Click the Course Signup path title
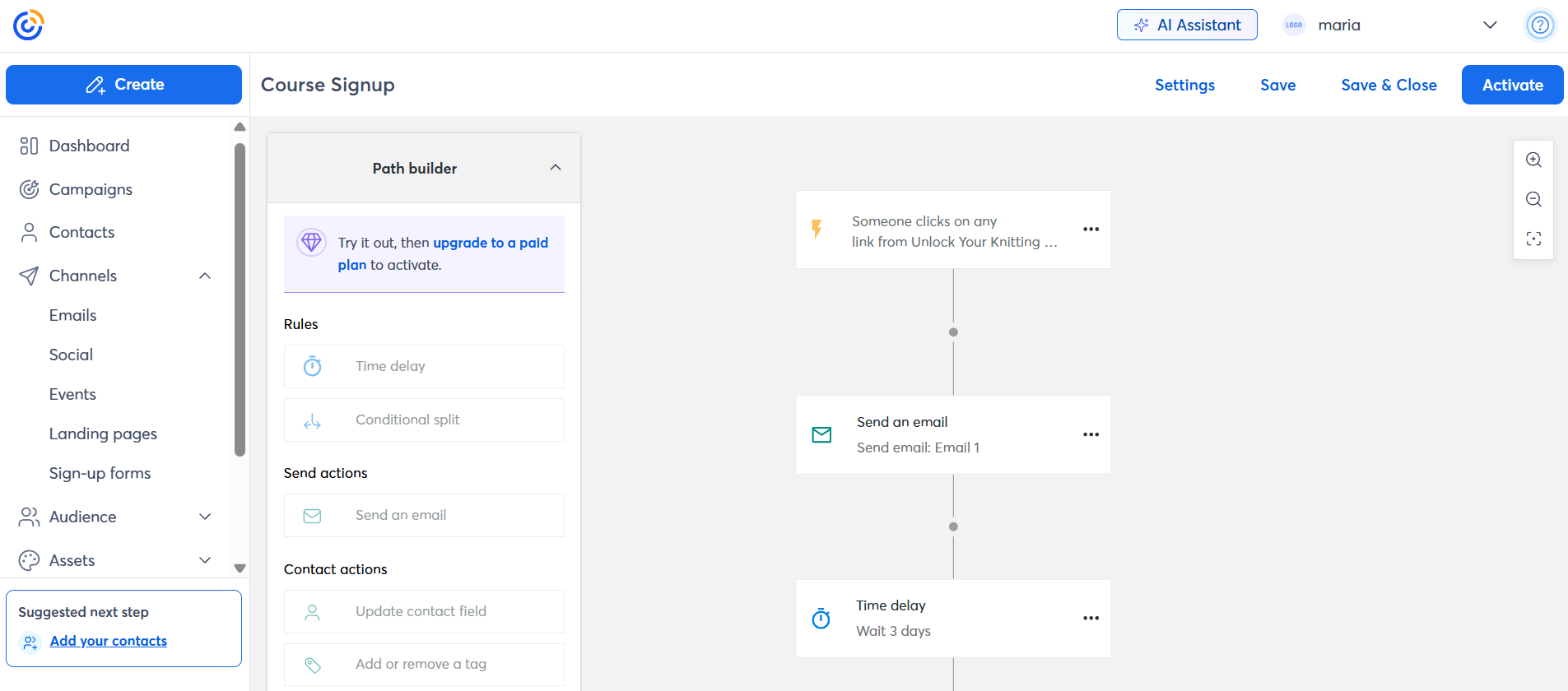 pyautogui.click(x=328, y=85)
